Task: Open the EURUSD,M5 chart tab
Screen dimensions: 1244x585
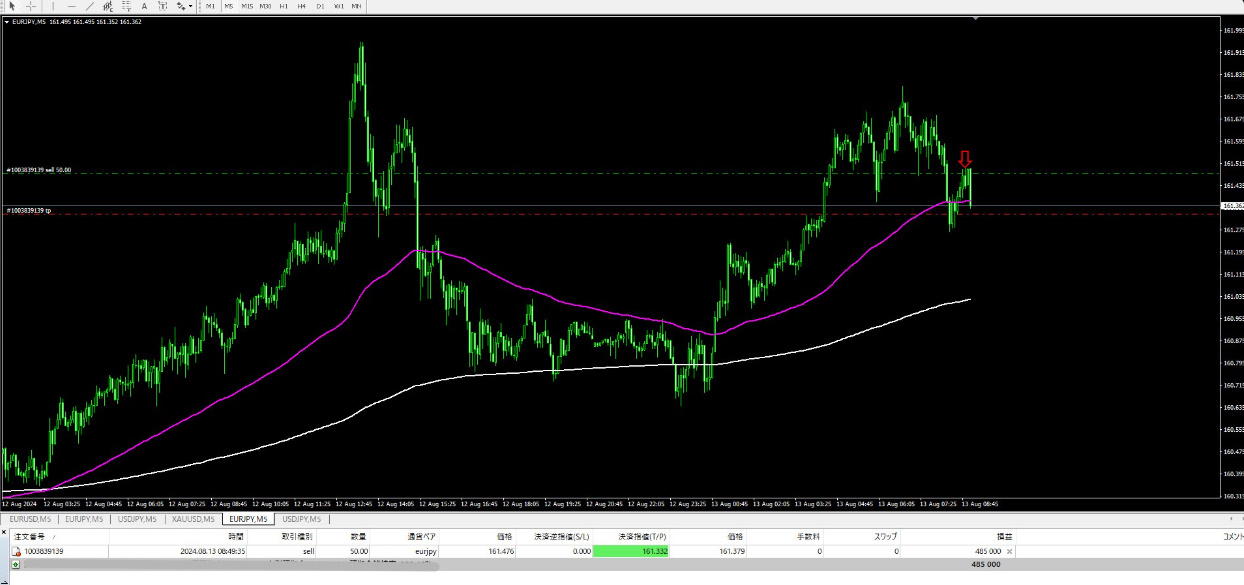Action: pos(30,519)
